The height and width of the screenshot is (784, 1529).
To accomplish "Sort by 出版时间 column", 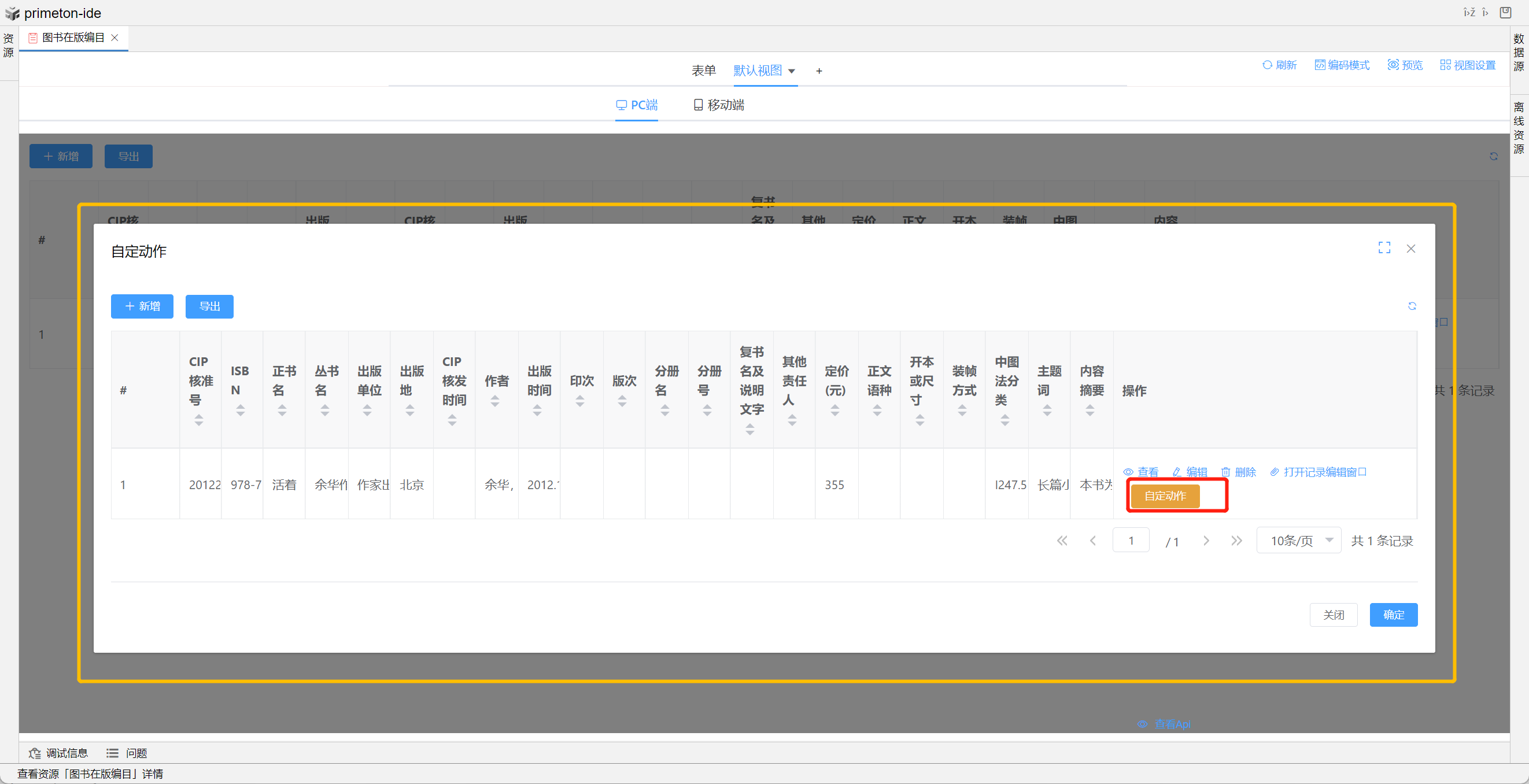I will [x=537, y=409].
